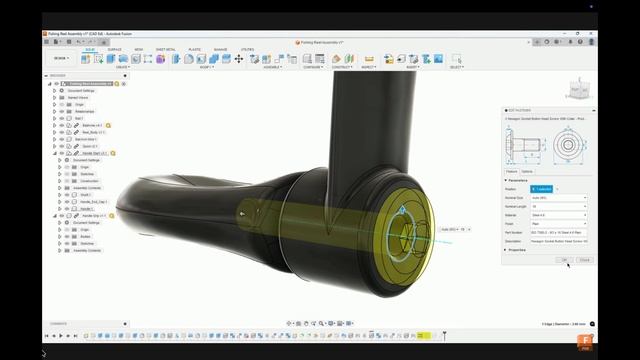Image resolution: width=640 pixels, height=360 pixels.
Task: Open Display Settings in navigation bar
Action: click(x=331, y=323)
